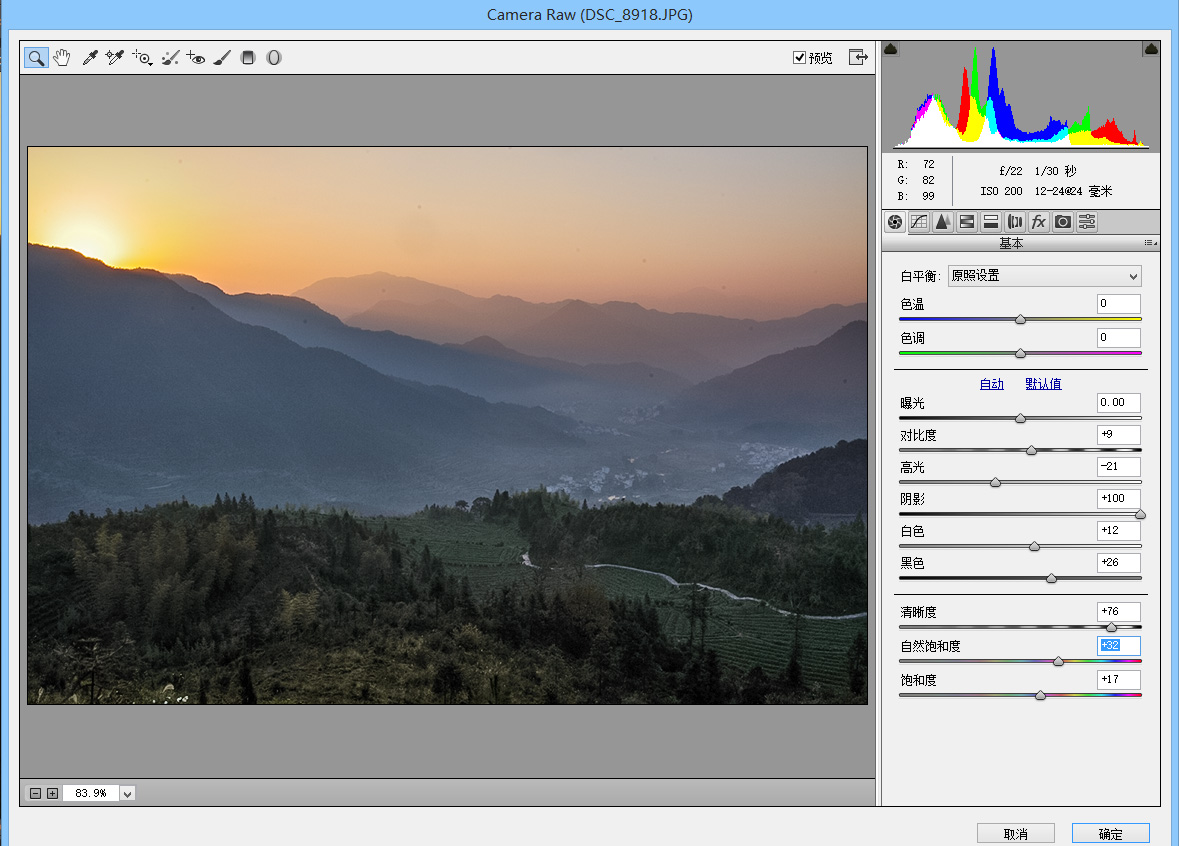Open the Effects fx panel tab
1179x846 pixels.
(1039, 222)
